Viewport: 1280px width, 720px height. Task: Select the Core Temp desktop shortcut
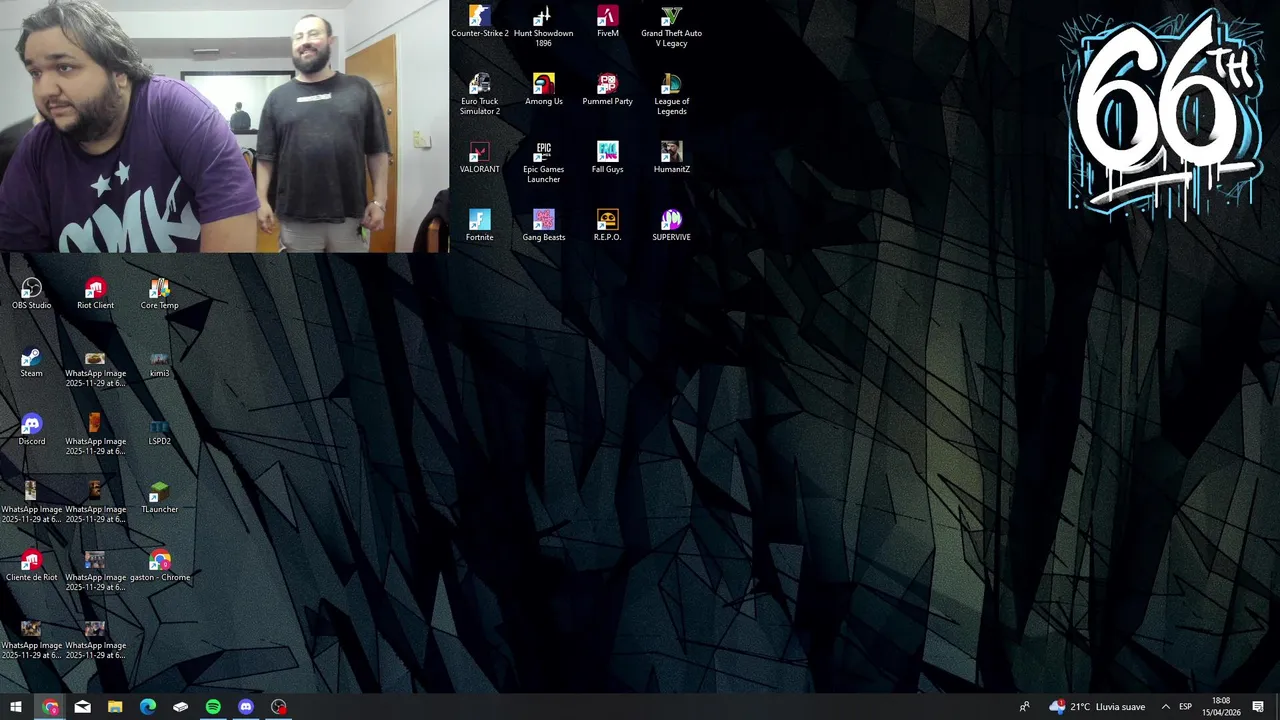coord(160,294)
